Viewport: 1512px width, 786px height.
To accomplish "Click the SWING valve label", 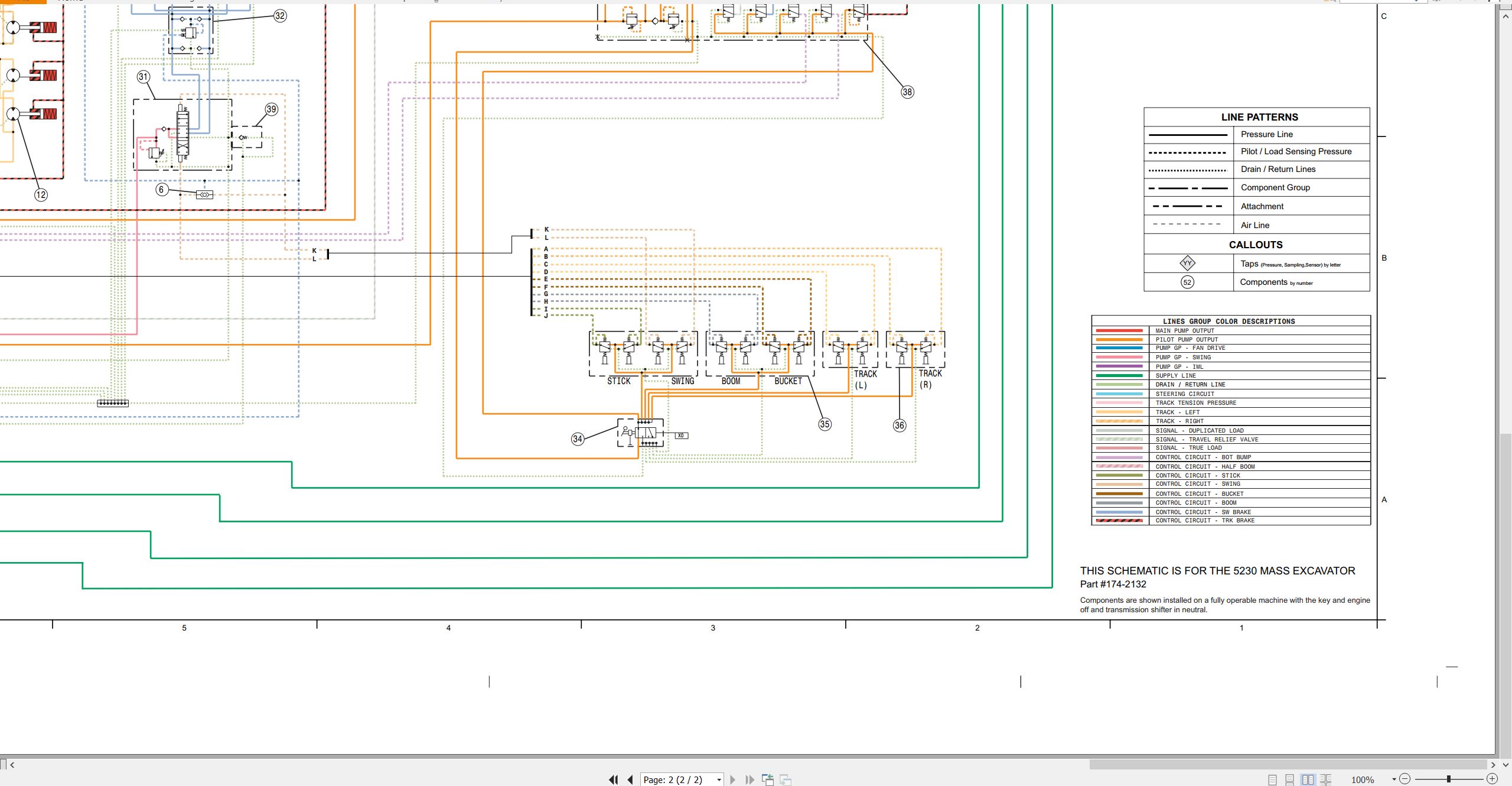I will [683, 381].
